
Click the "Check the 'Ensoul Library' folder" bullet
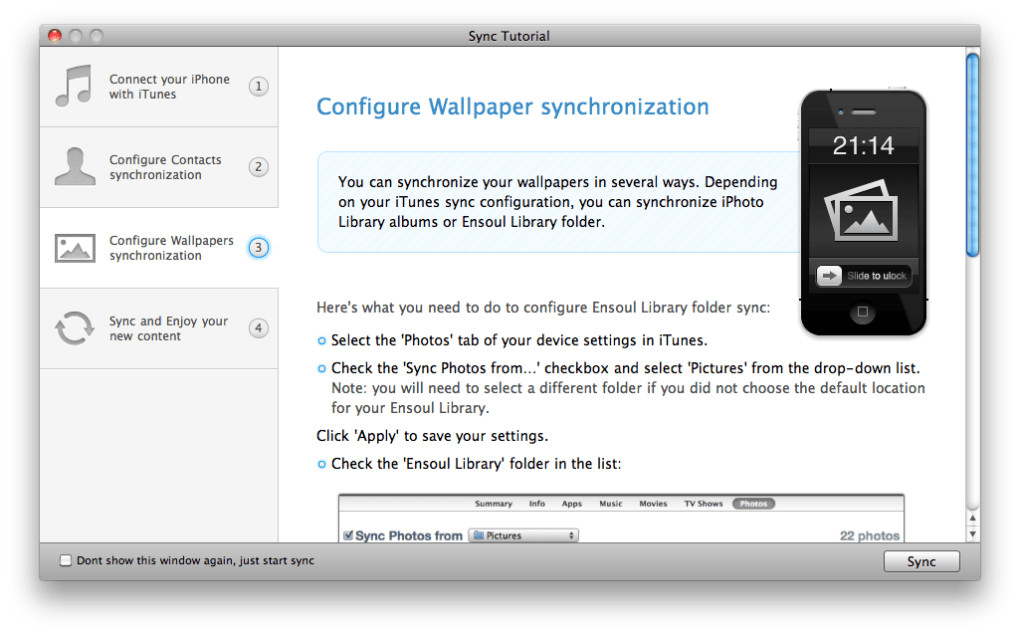pos(476,464)
